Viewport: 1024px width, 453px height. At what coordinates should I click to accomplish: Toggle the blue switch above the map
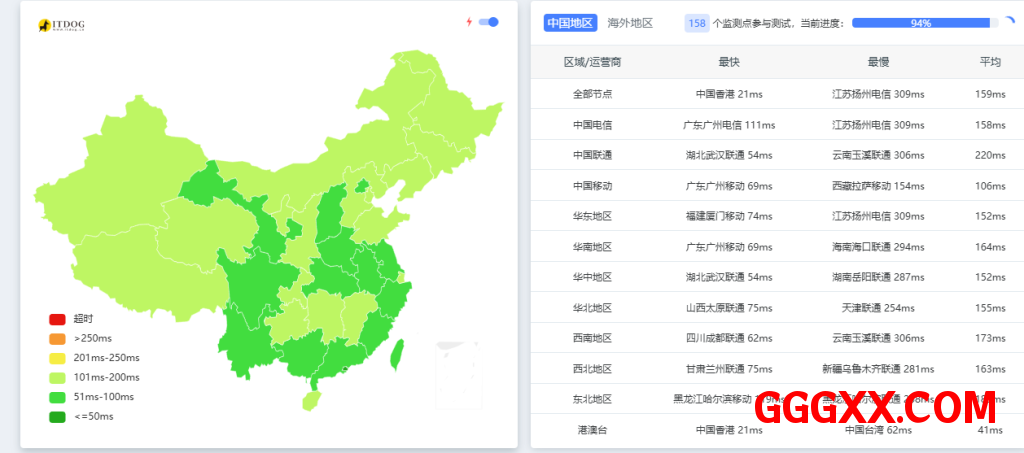coord(489,22)
